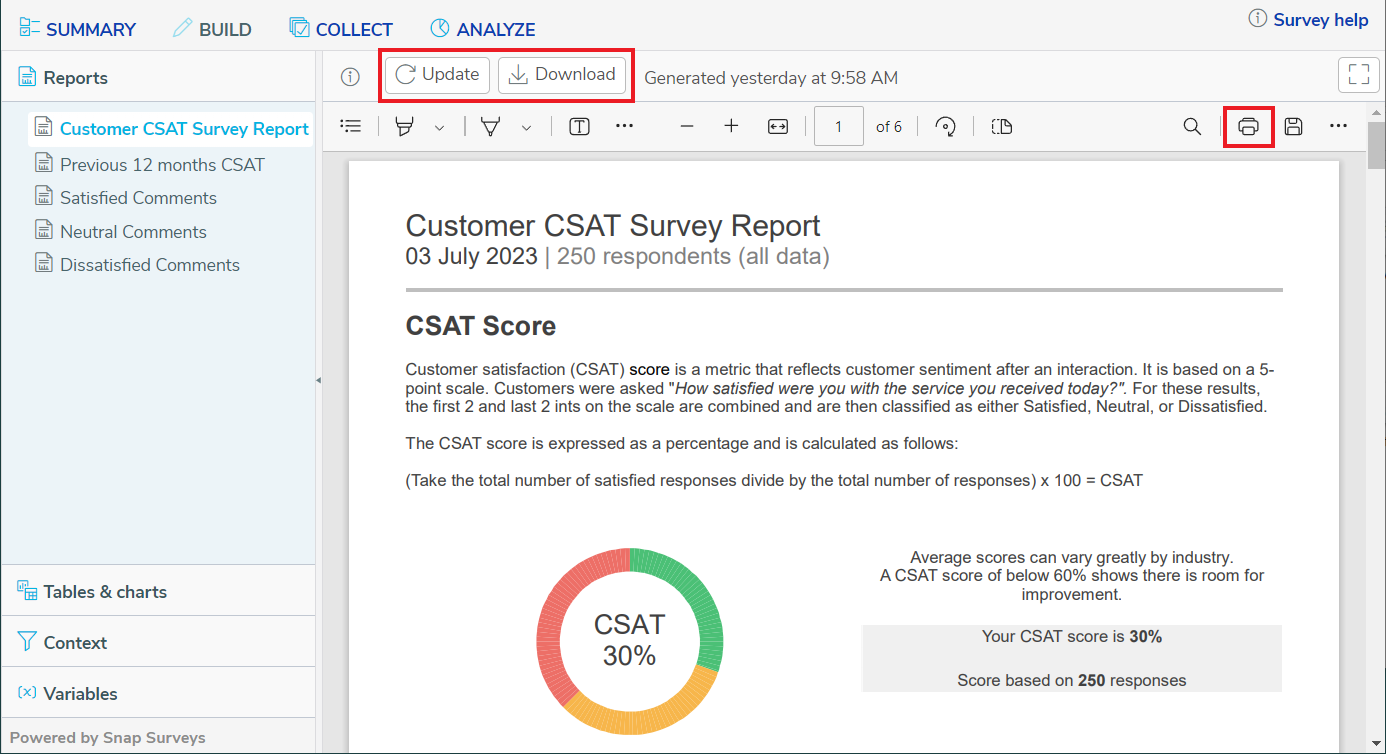Expand the Context section
1386x754 pixels.
click(74, 643)
